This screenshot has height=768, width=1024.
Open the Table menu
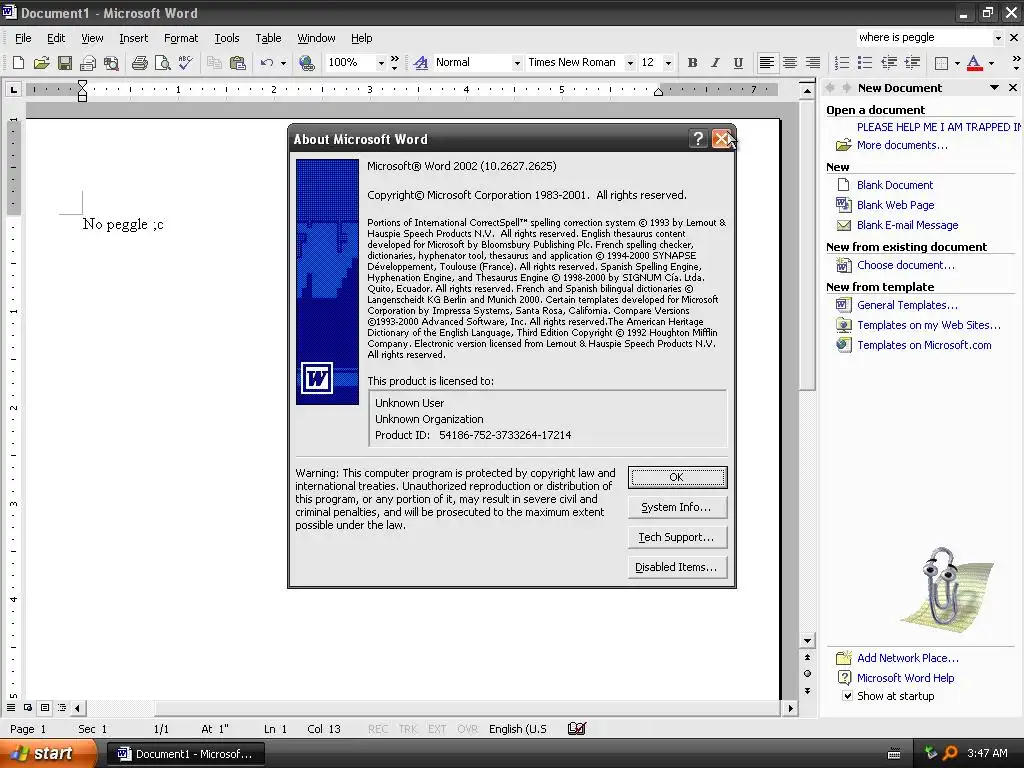[x=268, y=38]
